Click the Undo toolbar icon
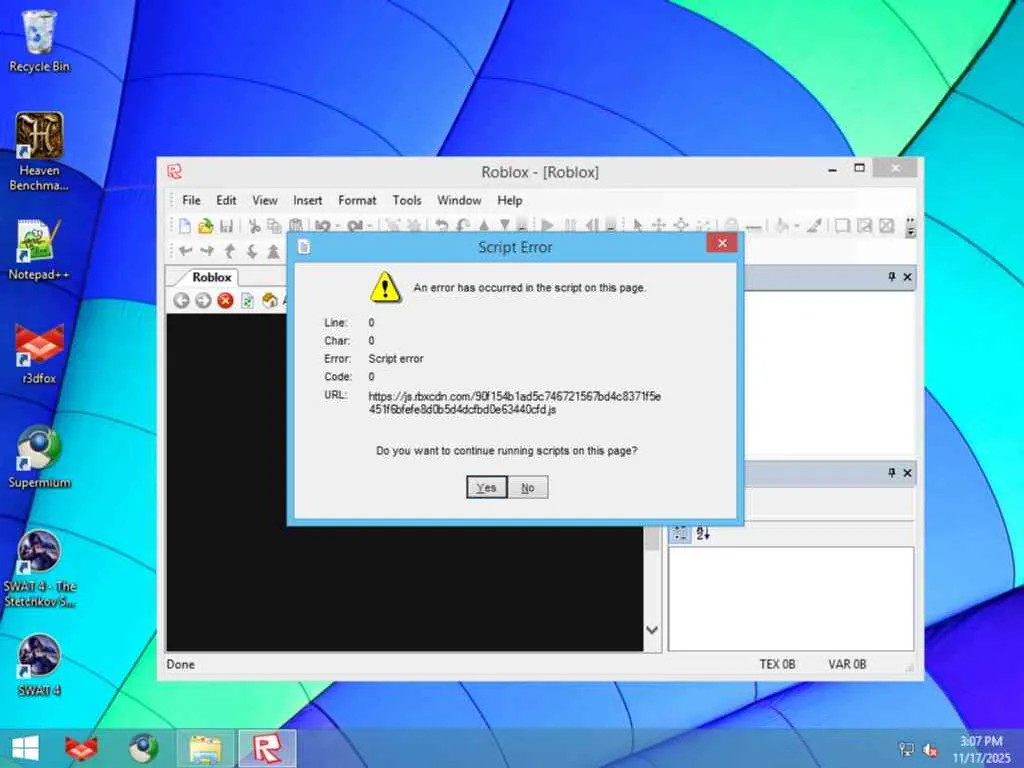Image resolution: width=1024 pixels, height=768 pixels. coord(323,226)
